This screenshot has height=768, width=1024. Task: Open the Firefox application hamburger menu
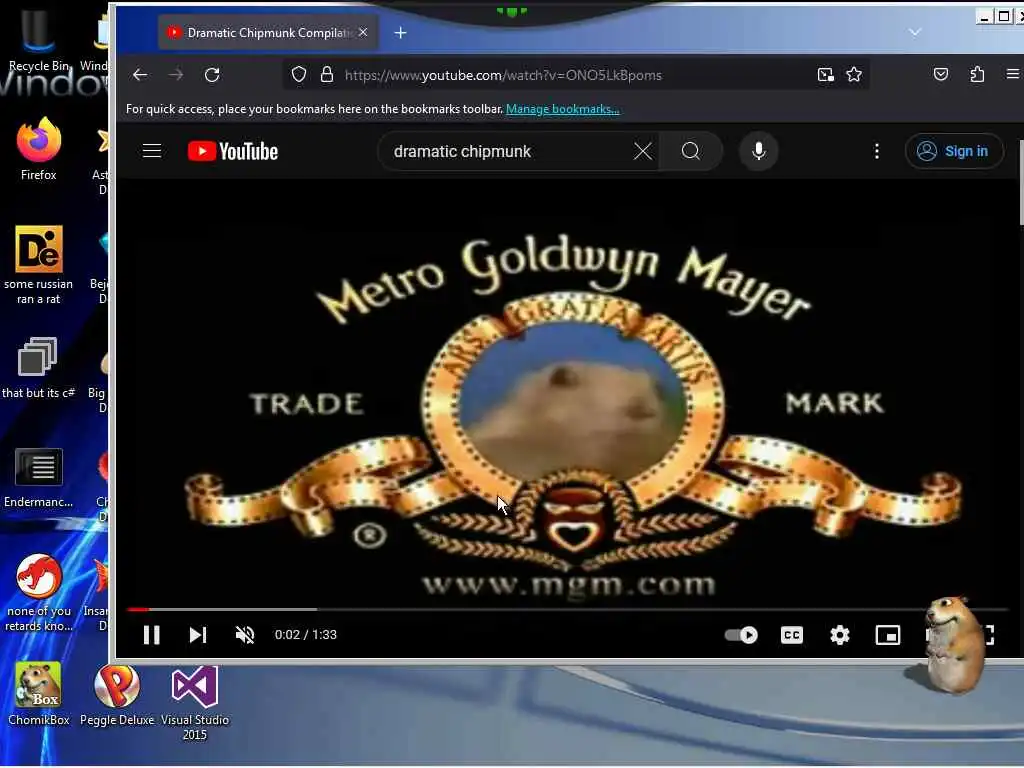coord(1012,74)
